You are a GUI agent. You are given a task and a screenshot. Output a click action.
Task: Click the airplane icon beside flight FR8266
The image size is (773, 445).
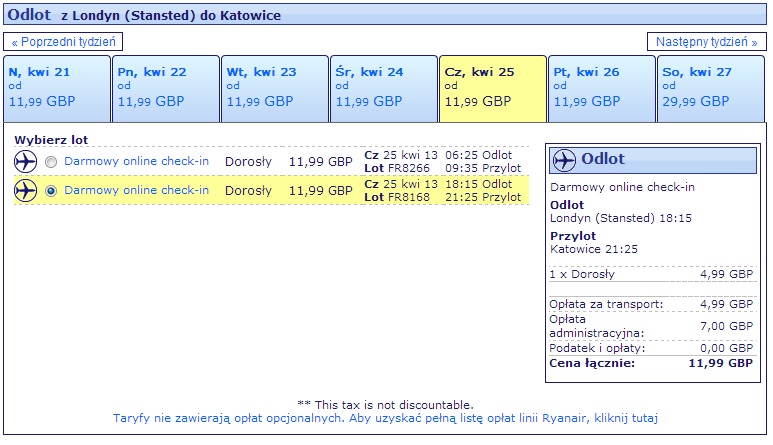click(26, 162)
